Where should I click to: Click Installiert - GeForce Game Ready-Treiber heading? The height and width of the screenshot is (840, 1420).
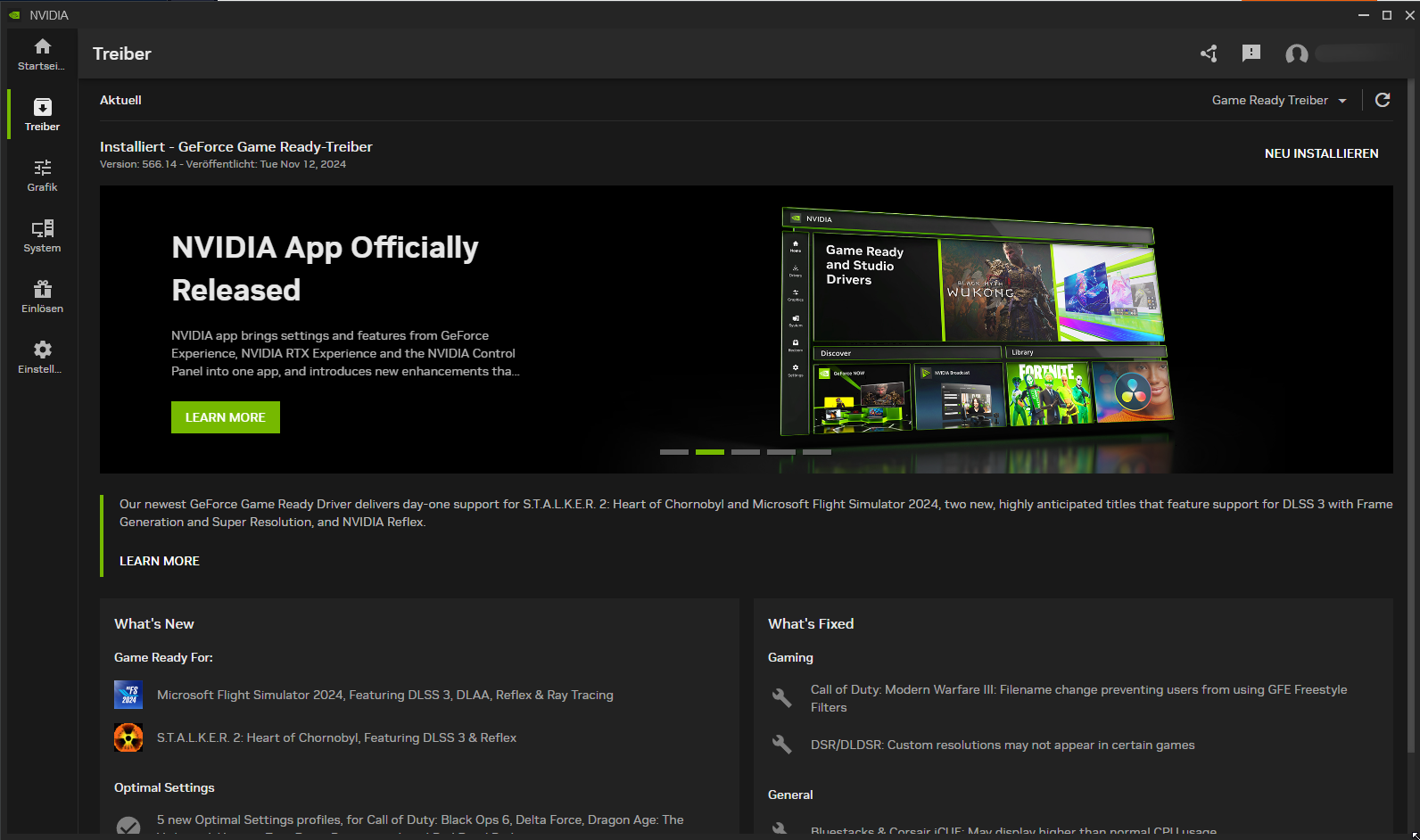(236, 146)
